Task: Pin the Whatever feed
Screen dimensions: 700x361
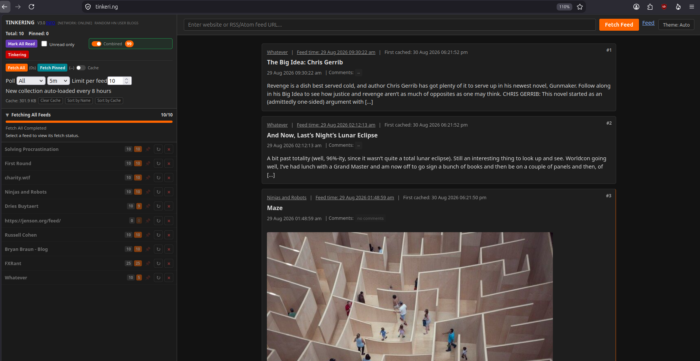Action: (149, 278)
